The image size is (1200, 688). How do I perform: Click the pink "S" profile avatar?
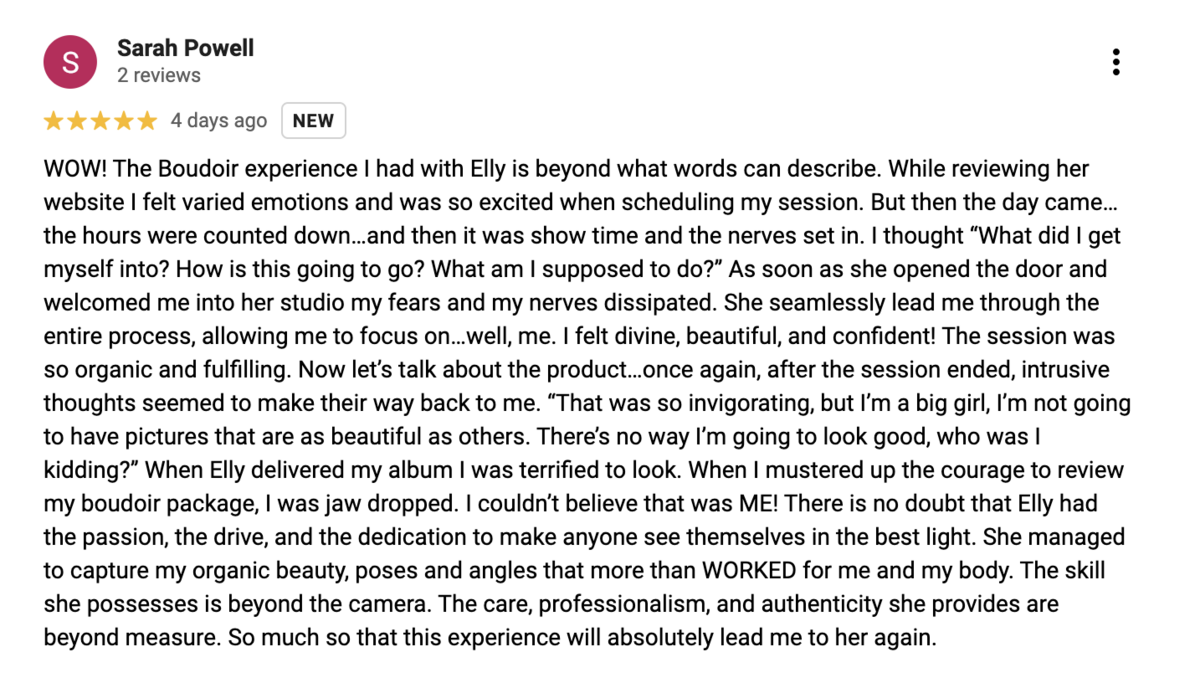tap(70, 62)
